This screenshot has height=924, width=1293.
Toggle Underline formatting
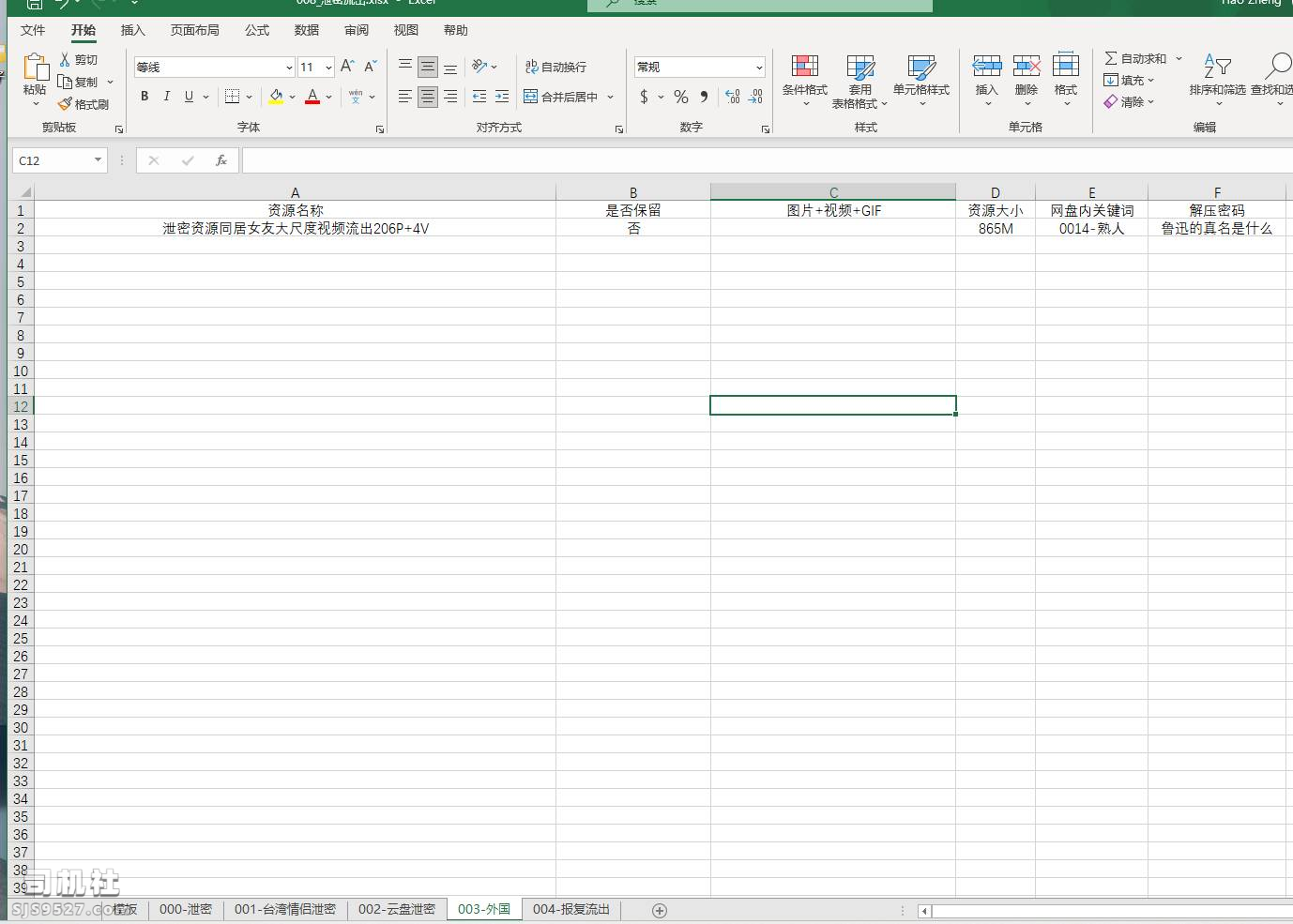(190, 97)
